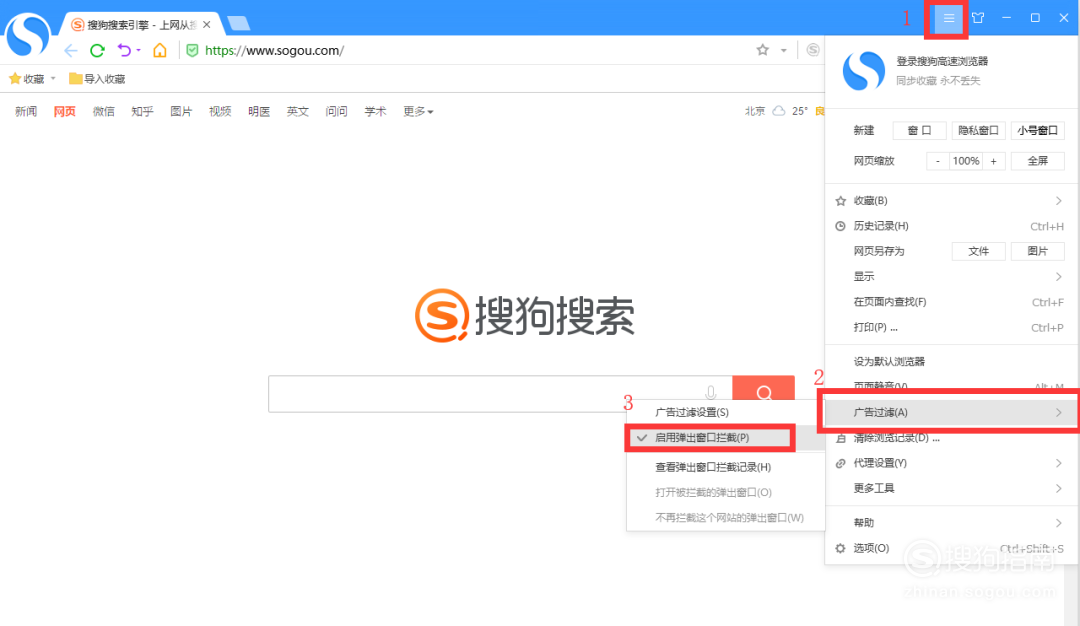The width and height of the screenshot is (1080, 626).
Task: Decrease zoom with the minus button
Action: 937,160
